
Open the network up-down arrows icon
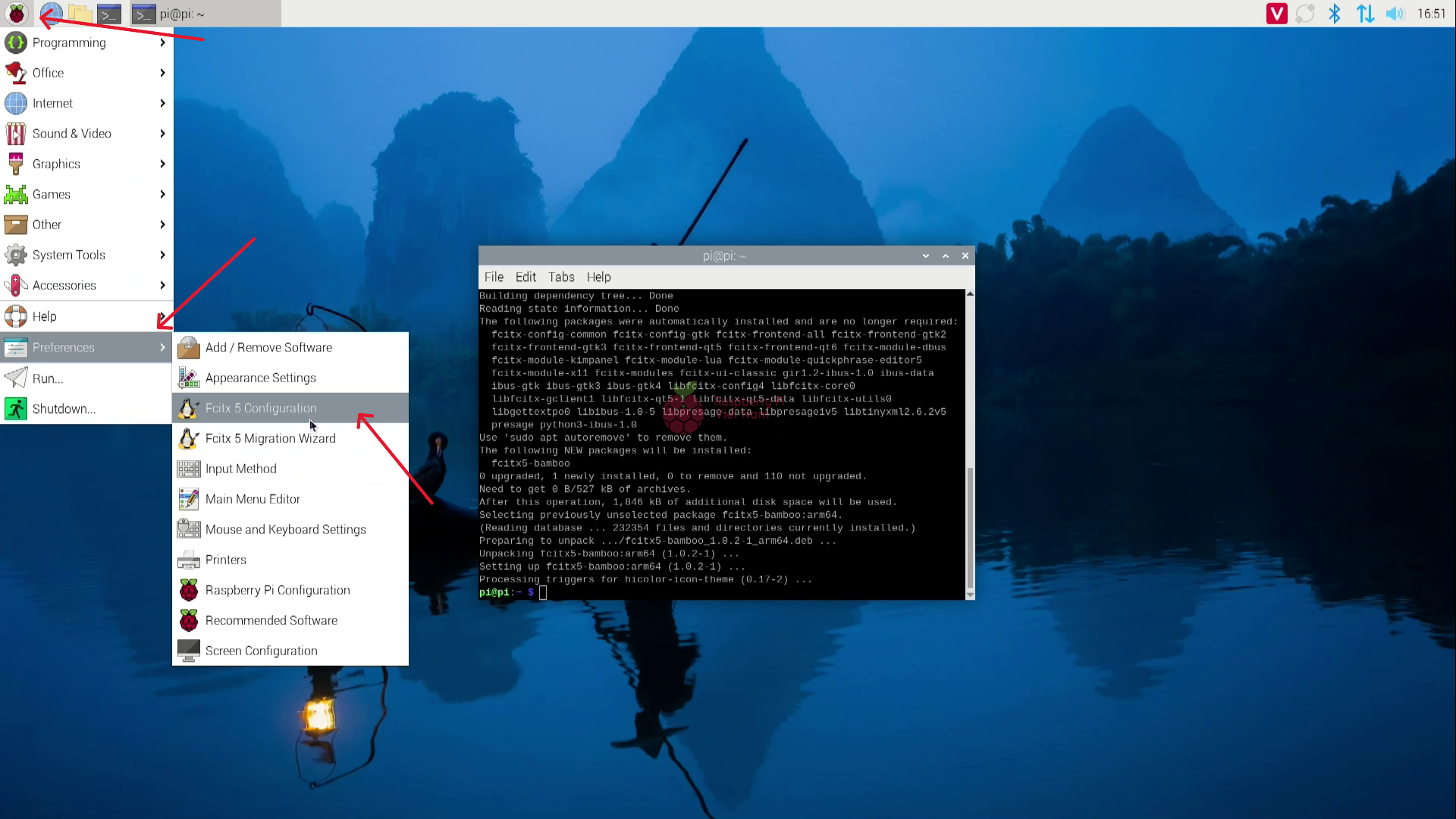point(1365,14)
